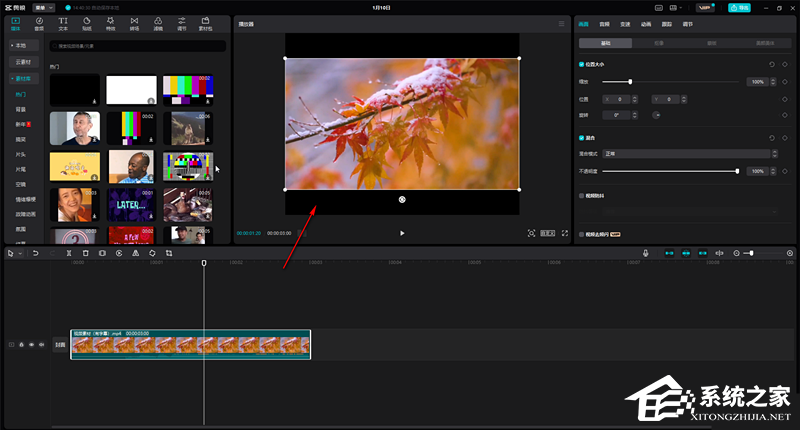Open the Stickers (贴纸) panel

(87, 23)
